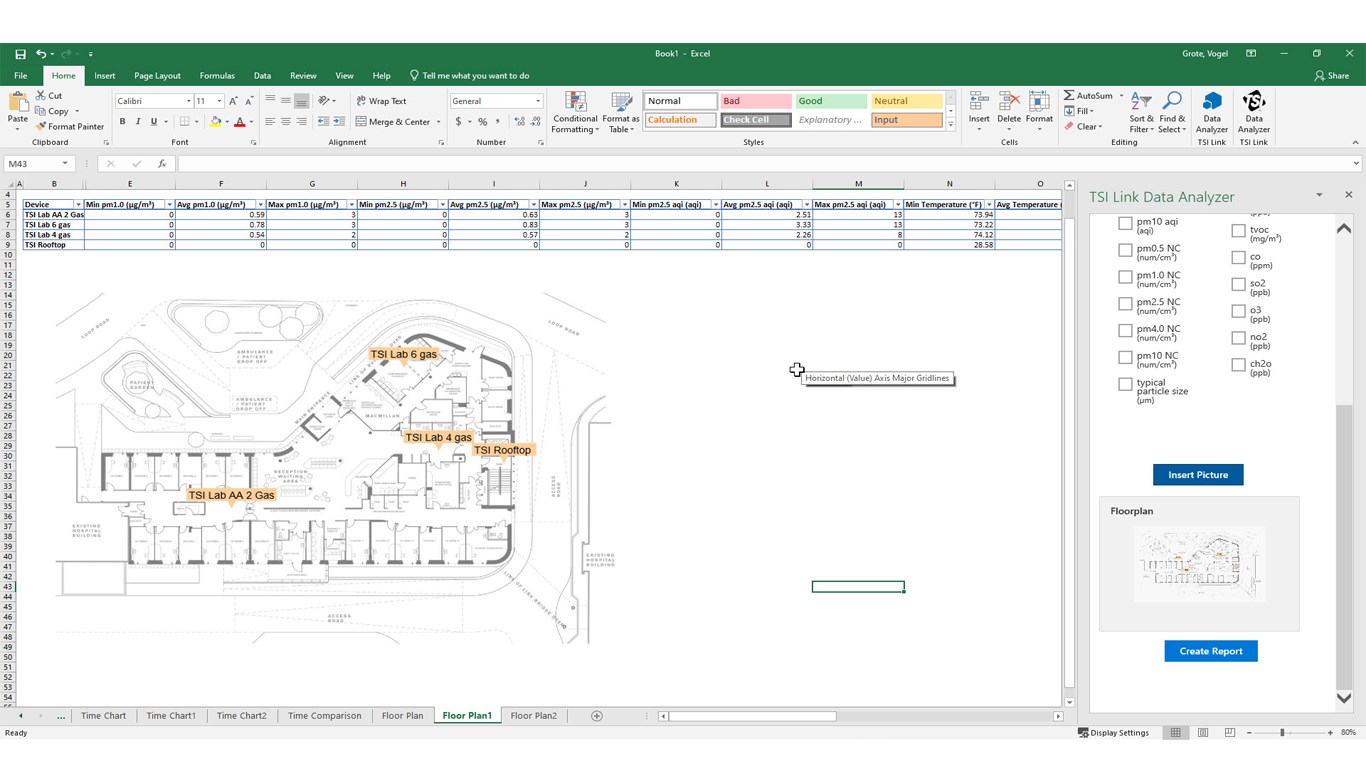Open Sort & Filter options
The height and width of the screenshot is (768, 1366).
(1141, 112)
